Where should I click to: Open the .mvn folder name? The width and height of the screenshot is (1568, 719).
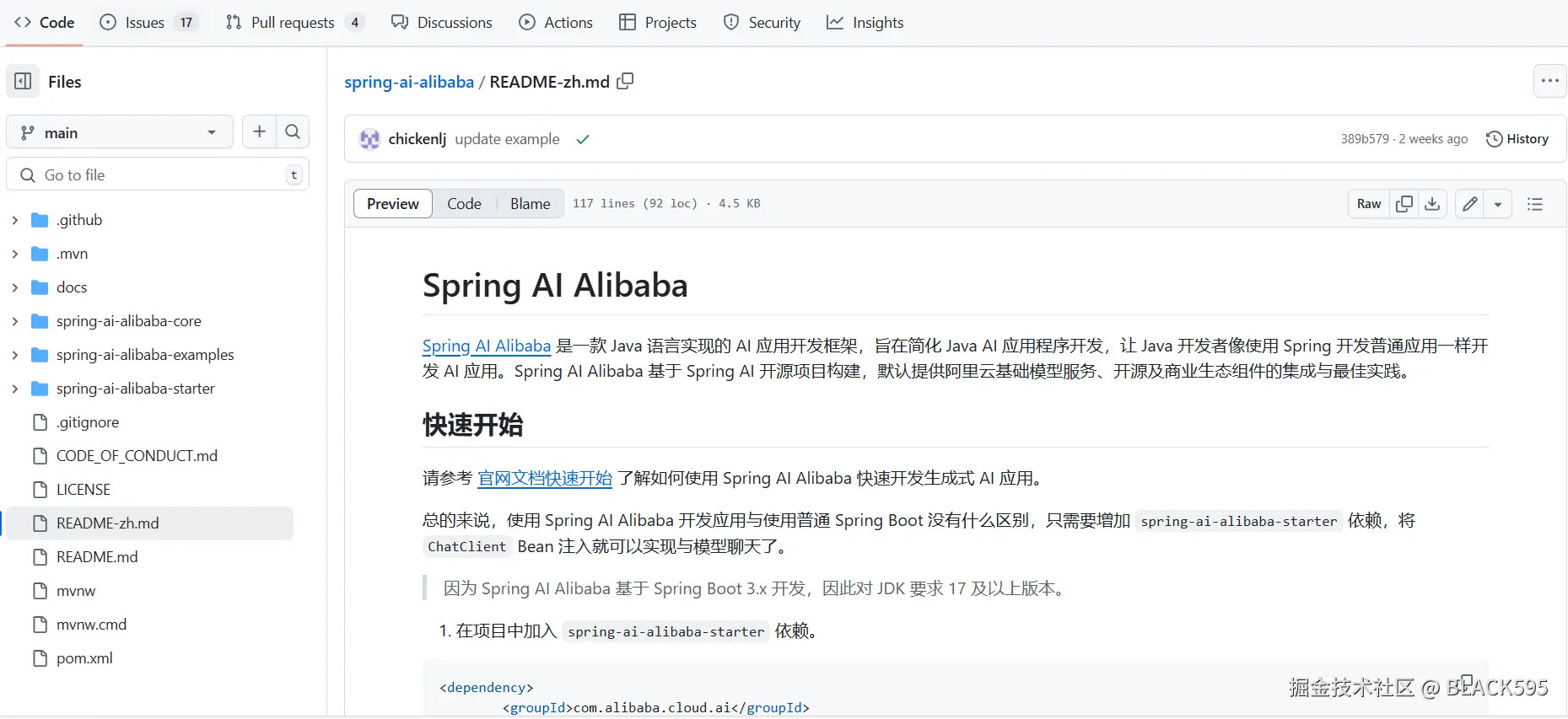click(72, 254)
